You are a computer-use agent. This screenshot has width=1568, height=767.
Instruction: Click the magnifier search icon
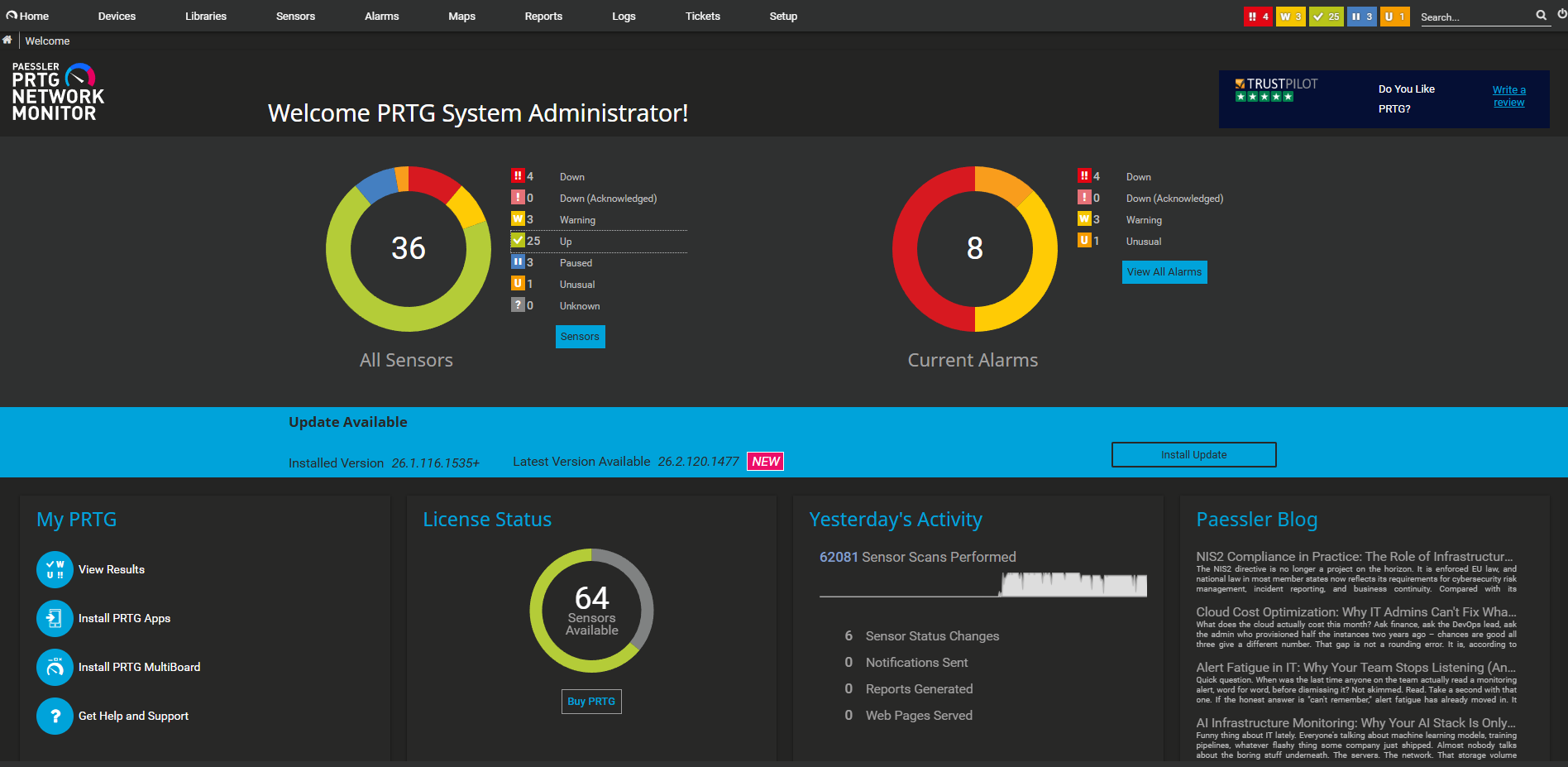pos(1542,15)
